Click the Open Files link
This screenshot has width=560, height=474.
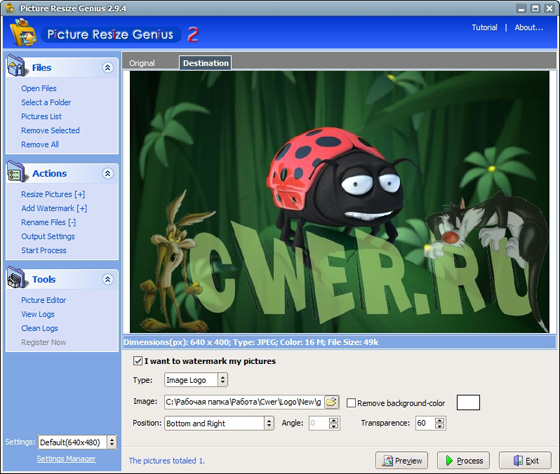tap(39, 88)
